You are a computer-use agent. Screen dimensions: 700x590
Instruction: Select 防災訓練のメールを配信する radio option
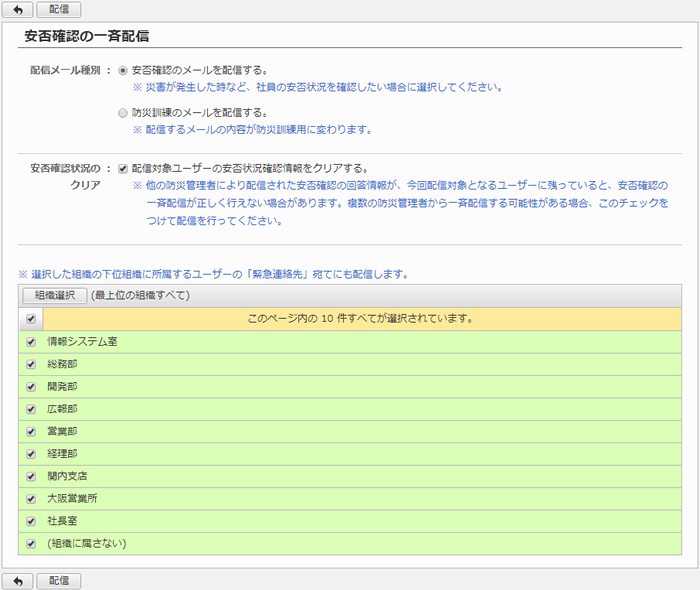[x=123, y=113]
